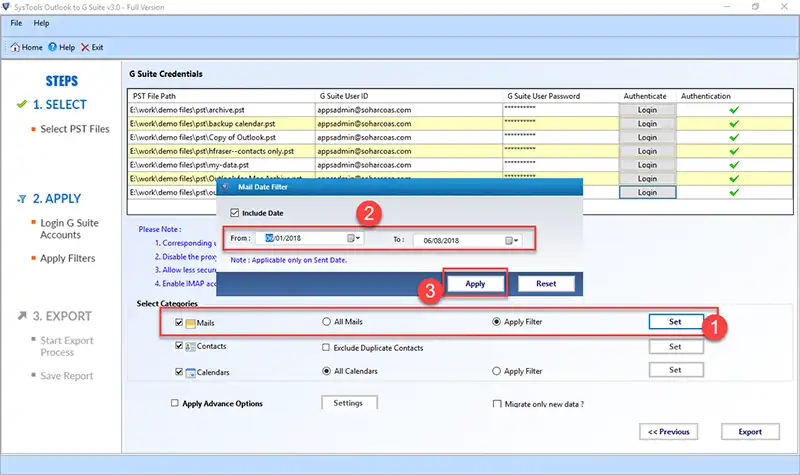
Task: Click Login G Suite Accounts step
Action: [x=69, y=229]
